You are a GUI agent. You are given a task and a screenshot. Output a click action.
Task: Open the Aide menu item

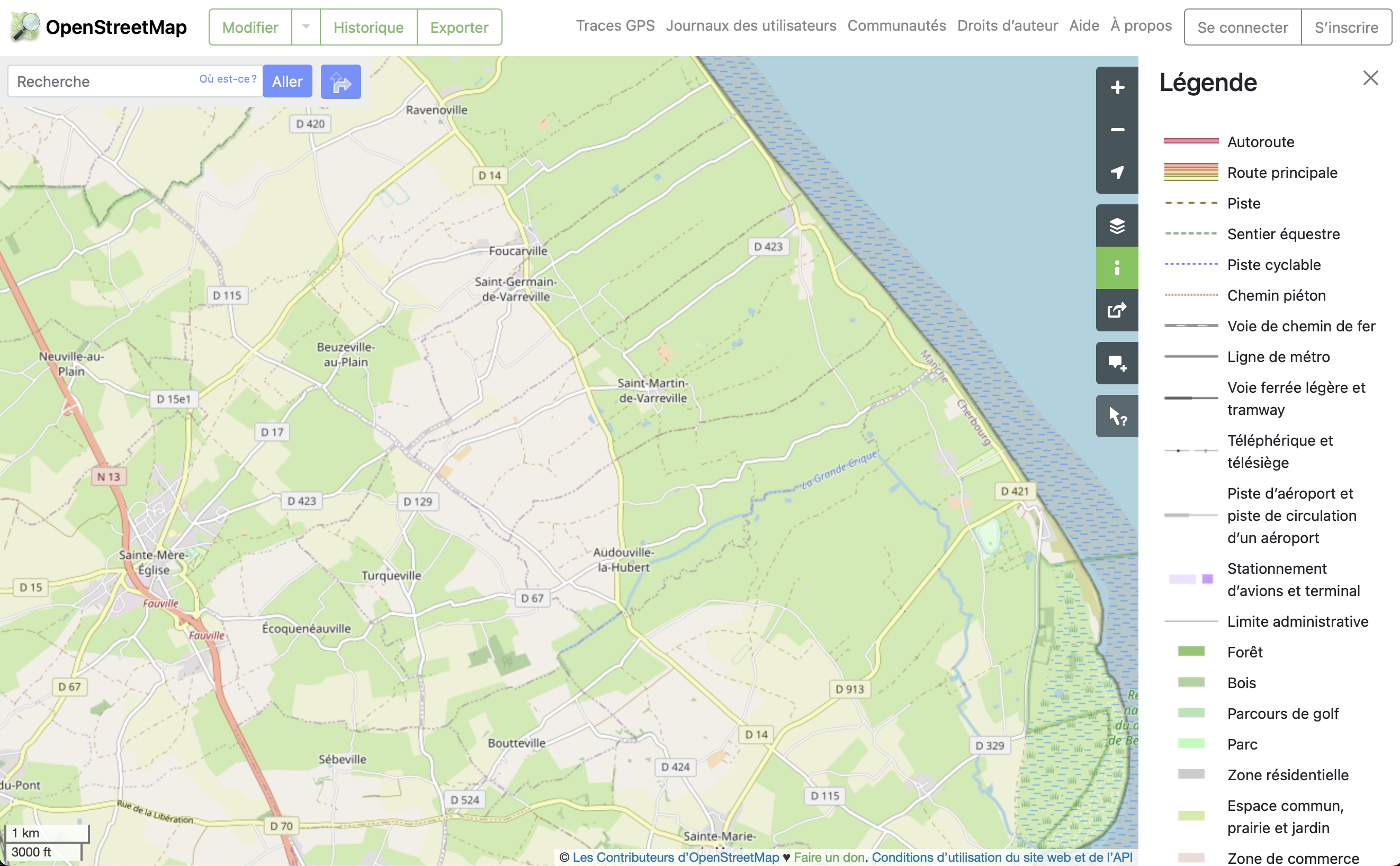(1084, 26)
